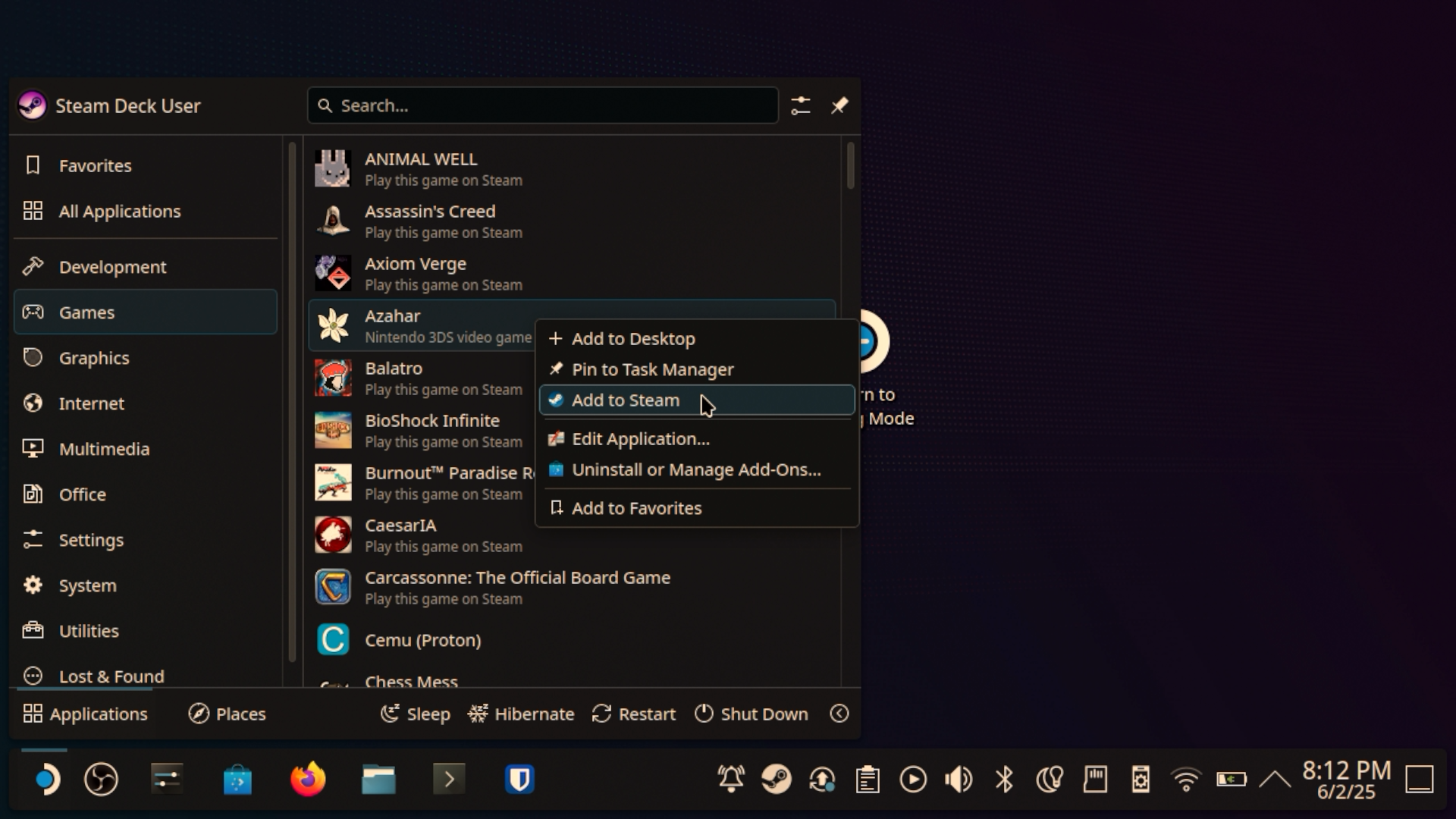
Task: Click the Steam tray icon
Action: 777,780
